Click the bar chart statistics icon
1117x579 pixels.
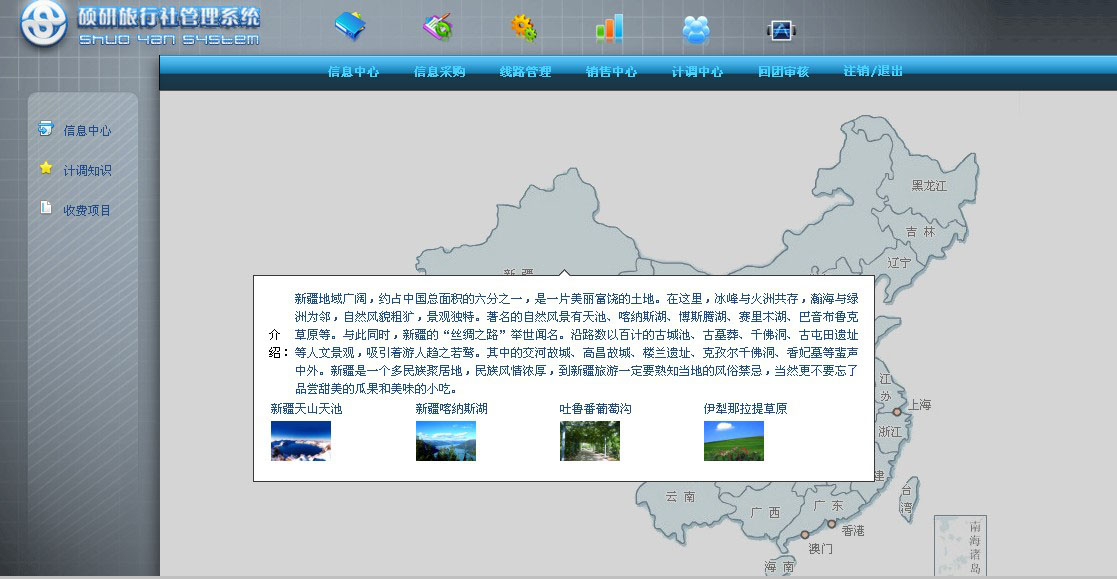pyautogui.click(x=609, y=27)
